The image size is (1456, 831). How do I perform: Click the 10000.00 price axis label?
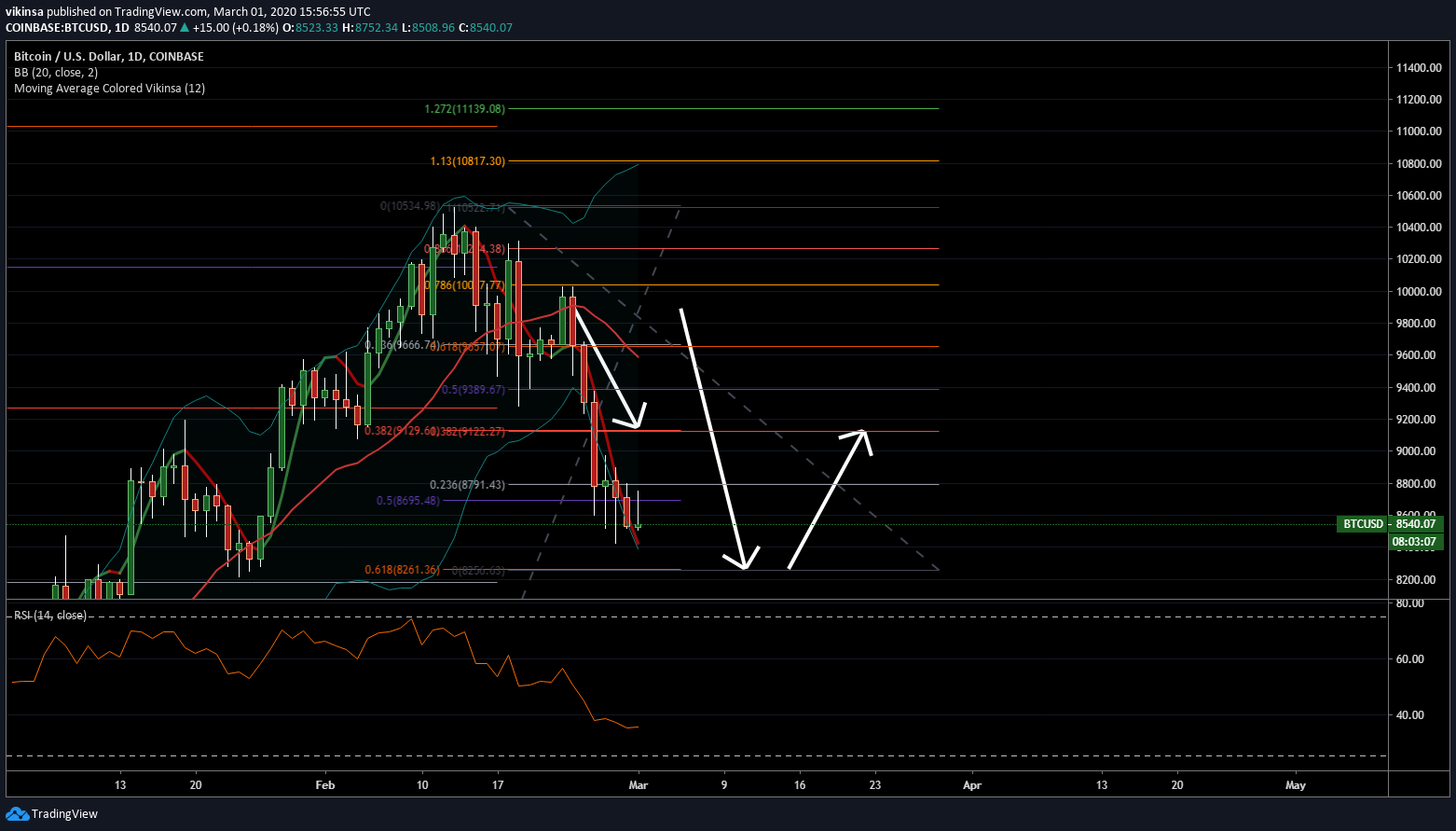pos(1419,292)
